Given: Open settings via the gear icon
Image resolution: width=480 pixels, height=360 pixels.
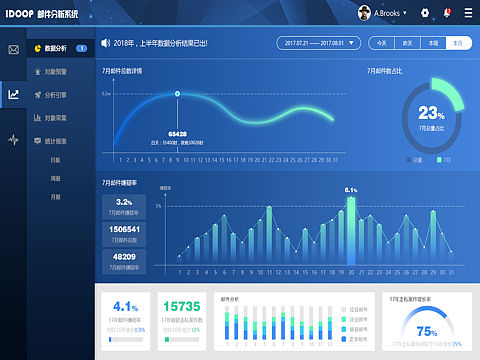Looking at the screenshot, I should point(425,13).
